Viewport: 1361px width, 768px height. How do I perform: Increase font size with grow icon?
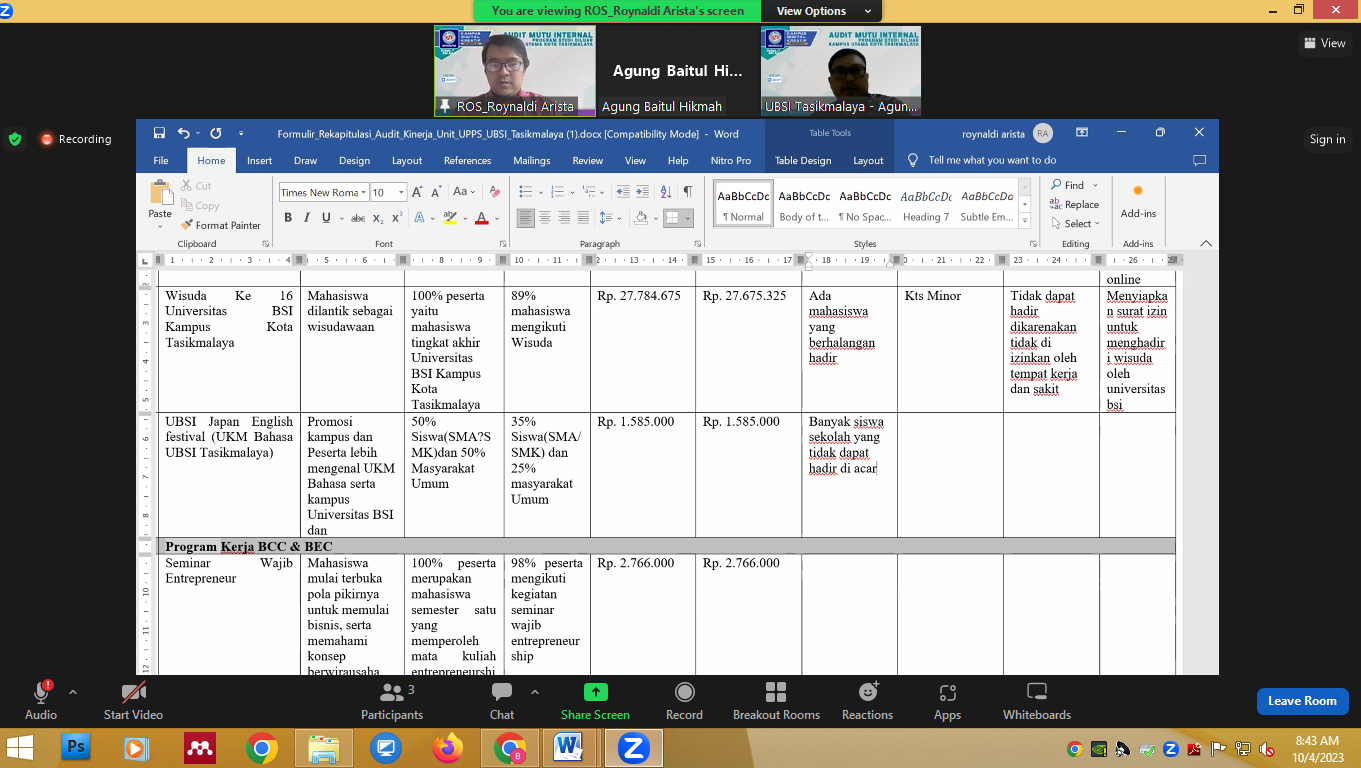(419, 192)
